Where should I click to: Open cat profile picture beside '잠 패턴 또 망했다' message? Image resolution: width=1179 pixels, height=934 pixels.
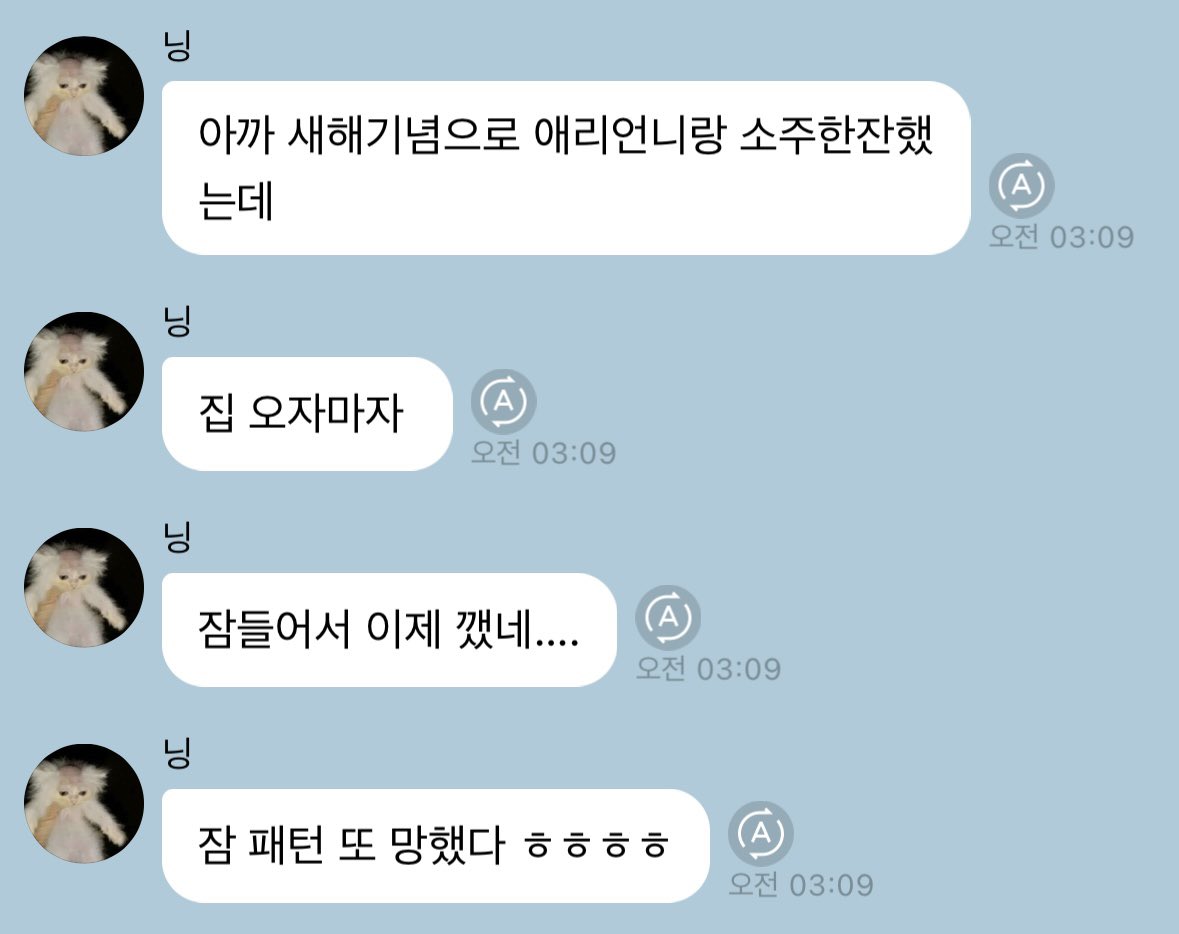[83, 803]
